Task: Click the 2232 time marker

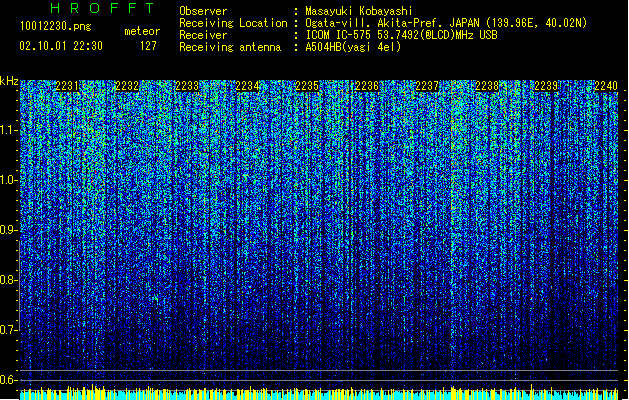Action: 127,86
